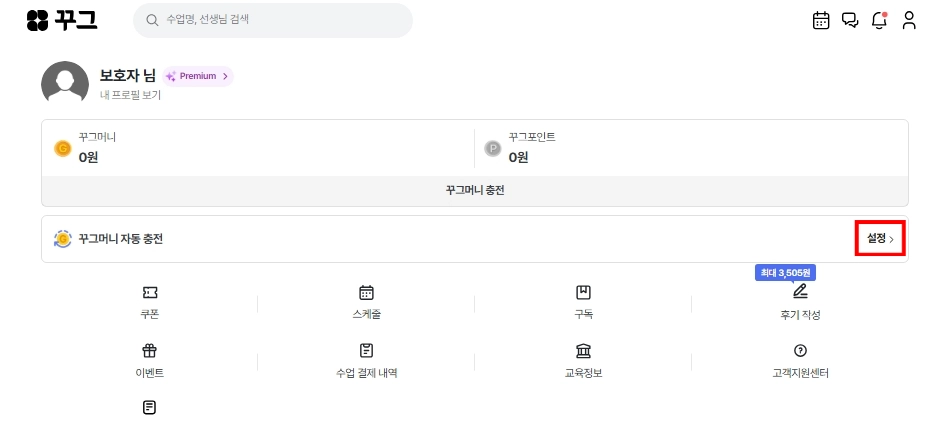Image resolution: width=936 pixels, height=425 pixels.
Task: Open the chat messages icon
Action: tap(850, 20)
